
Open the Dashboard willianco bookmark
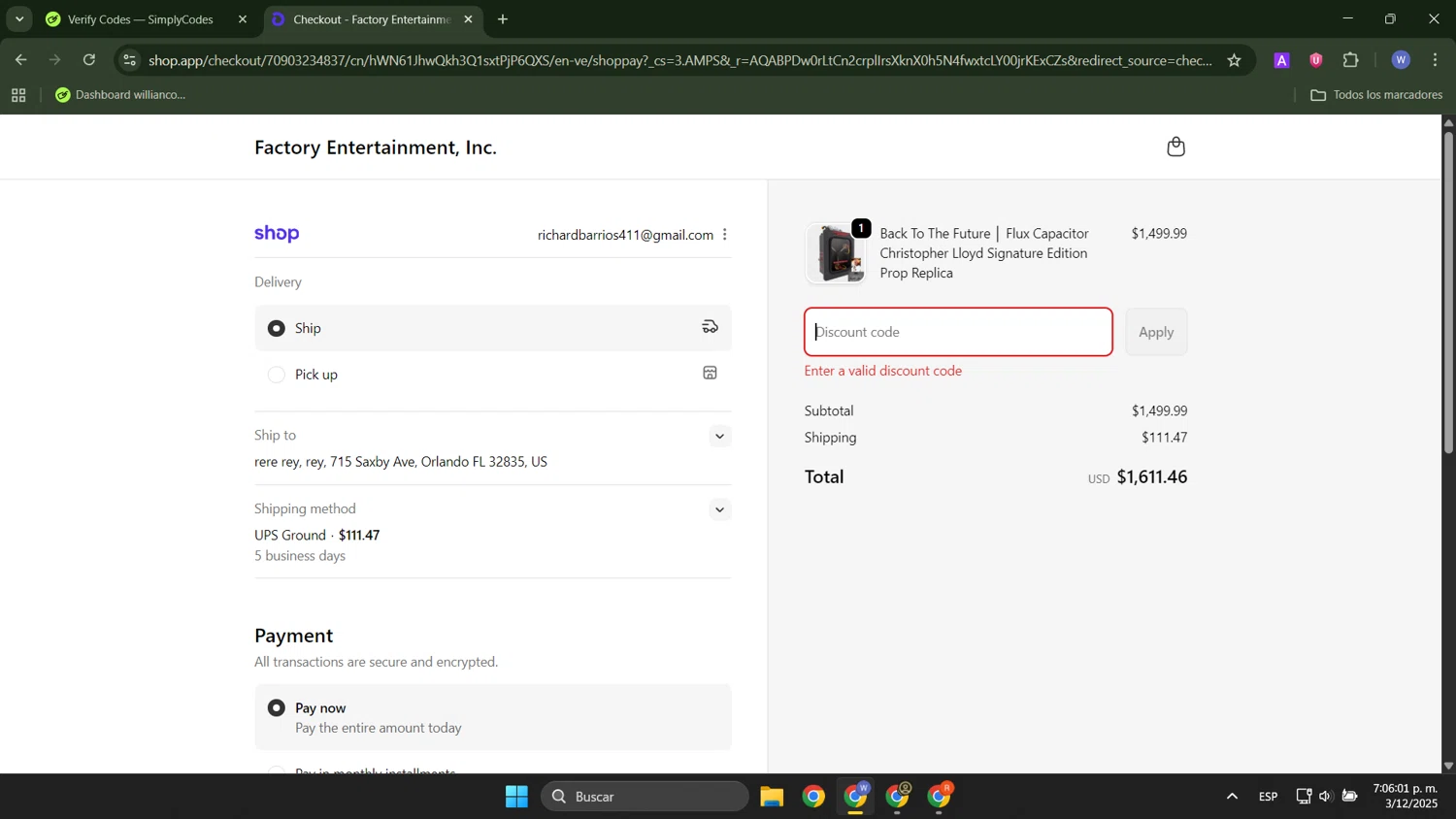[121, 95]
